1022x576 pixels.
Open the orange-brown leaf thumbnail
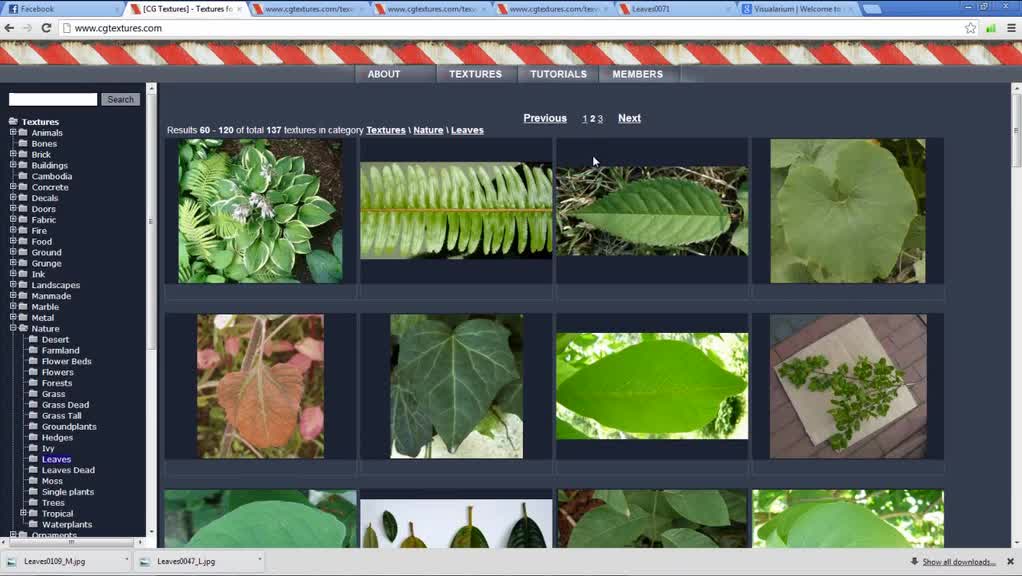click(x=261, y=386)
